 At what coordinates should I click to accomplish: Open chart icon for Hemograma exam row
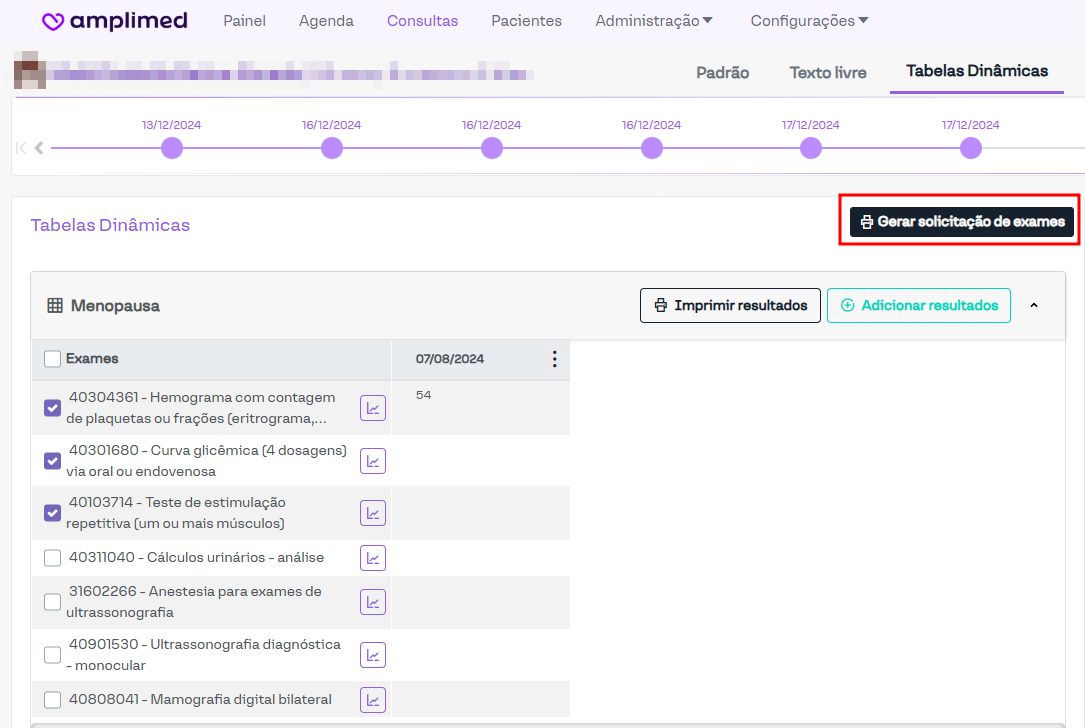[x=373, y=408]
